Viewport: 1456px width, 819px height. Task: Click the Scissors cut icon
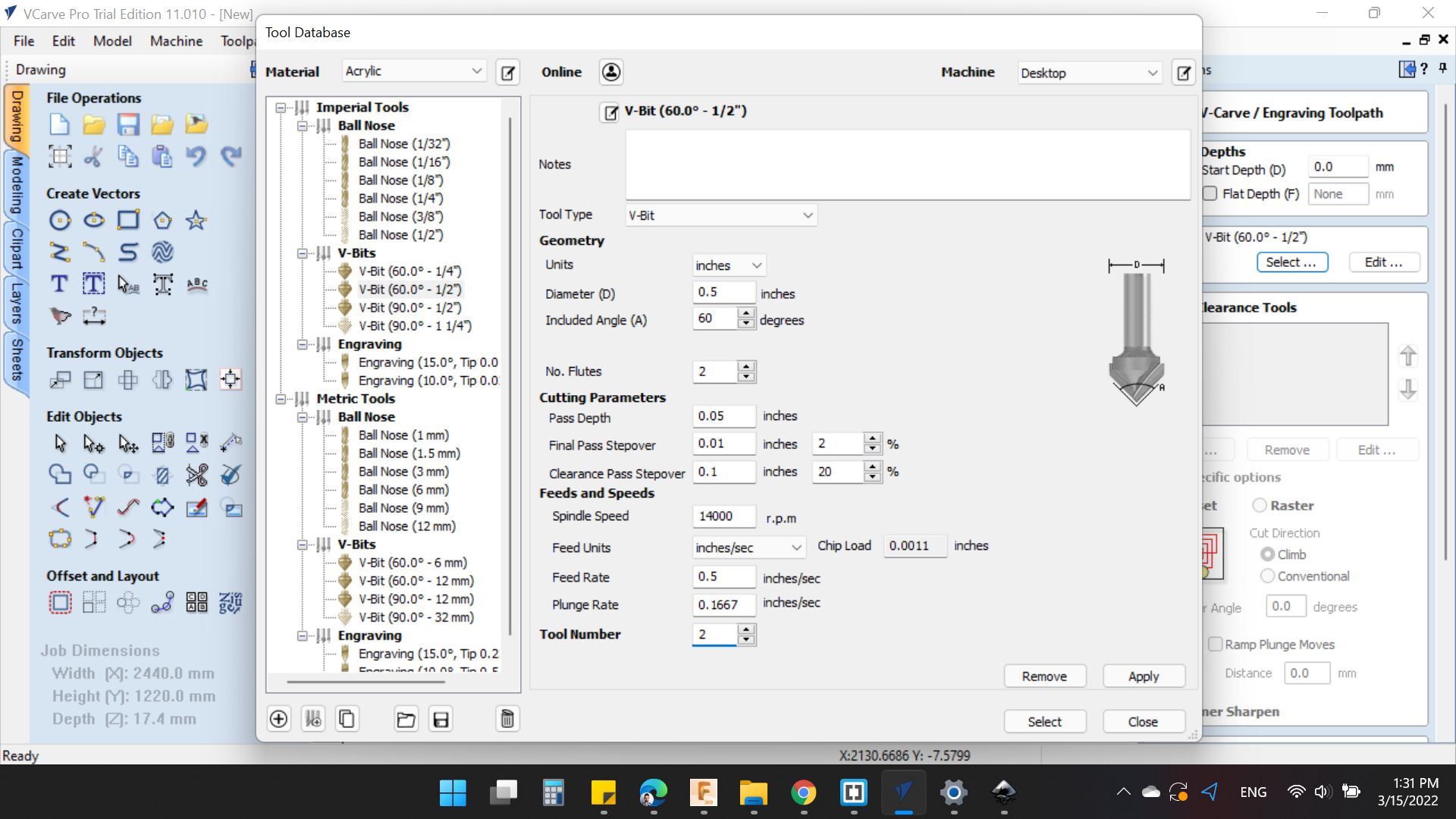94,156
